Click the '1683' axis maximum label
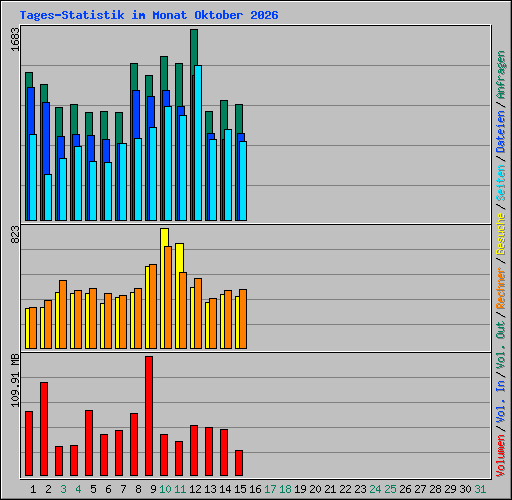 15,39
